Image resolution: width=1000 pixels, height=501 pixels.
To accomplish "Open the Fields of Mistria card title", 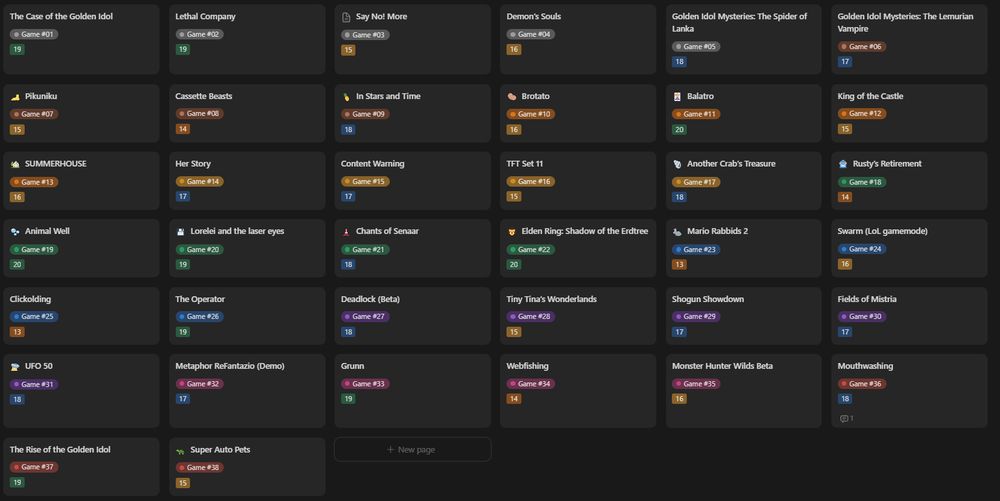I will tap(867, 299).
